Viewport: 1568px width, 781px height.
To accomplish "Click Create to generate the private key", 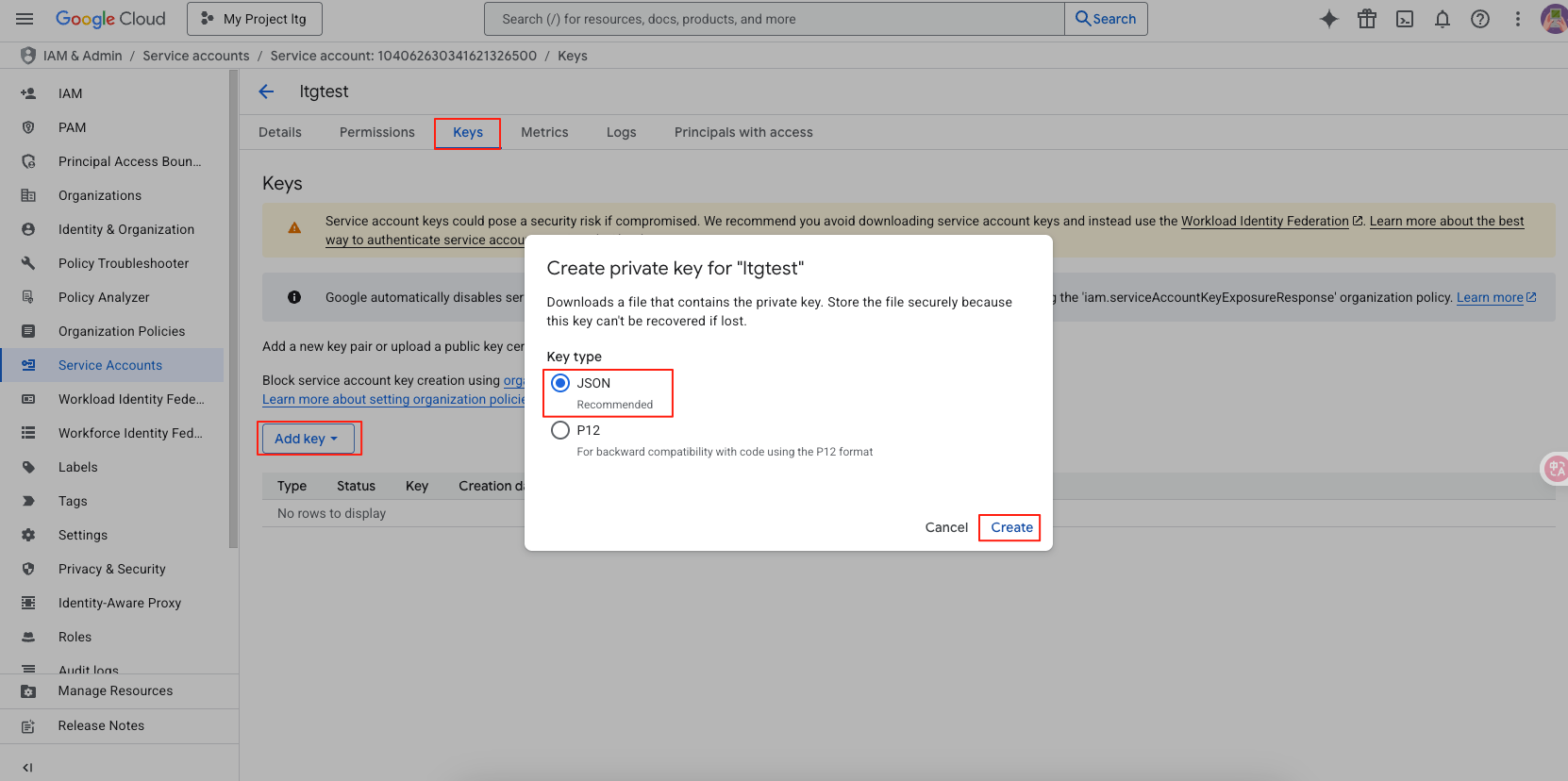I will pyautogui.click(x=1010, y=527).
